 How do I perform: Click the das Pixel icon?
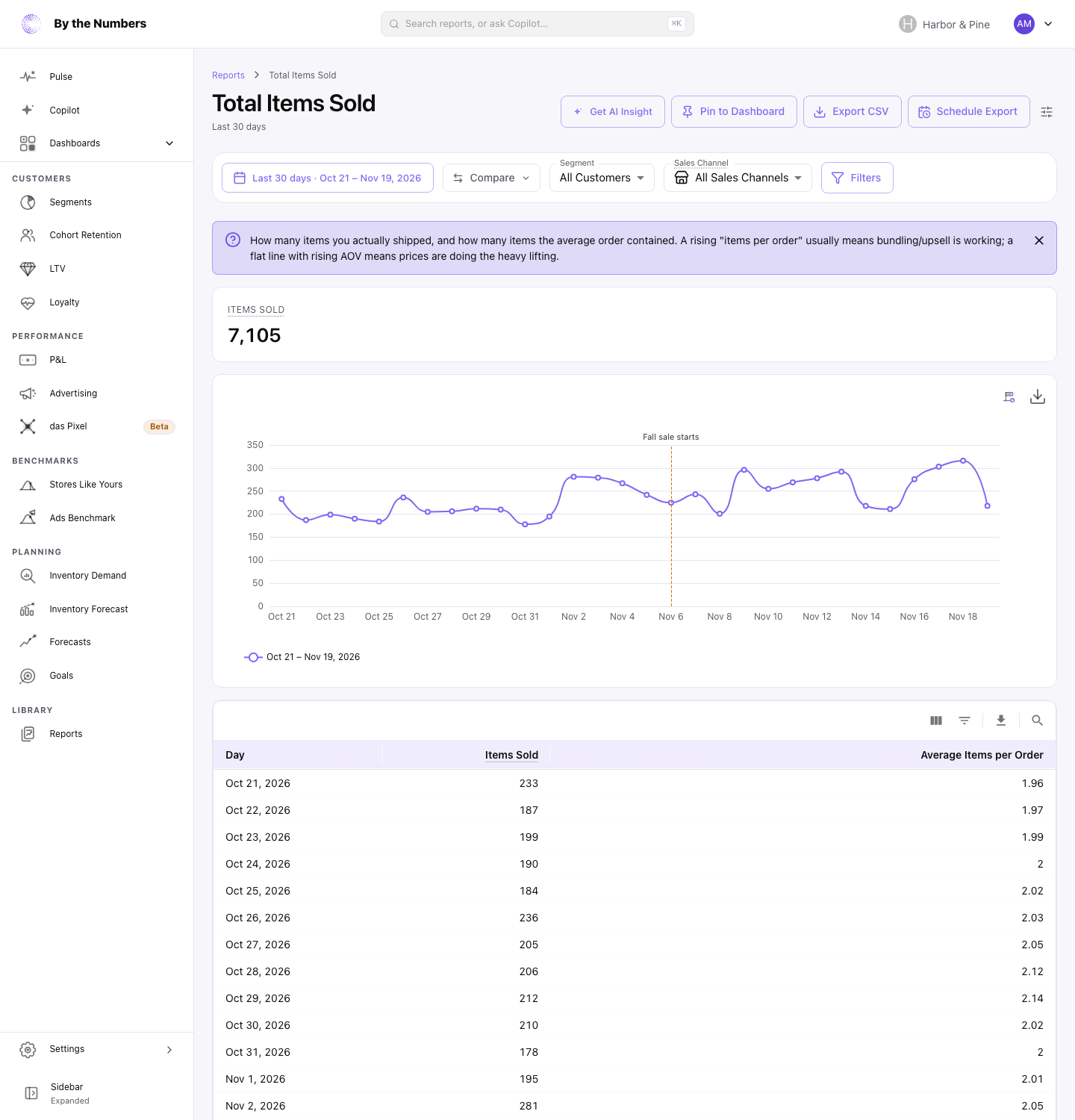(28, 426)
